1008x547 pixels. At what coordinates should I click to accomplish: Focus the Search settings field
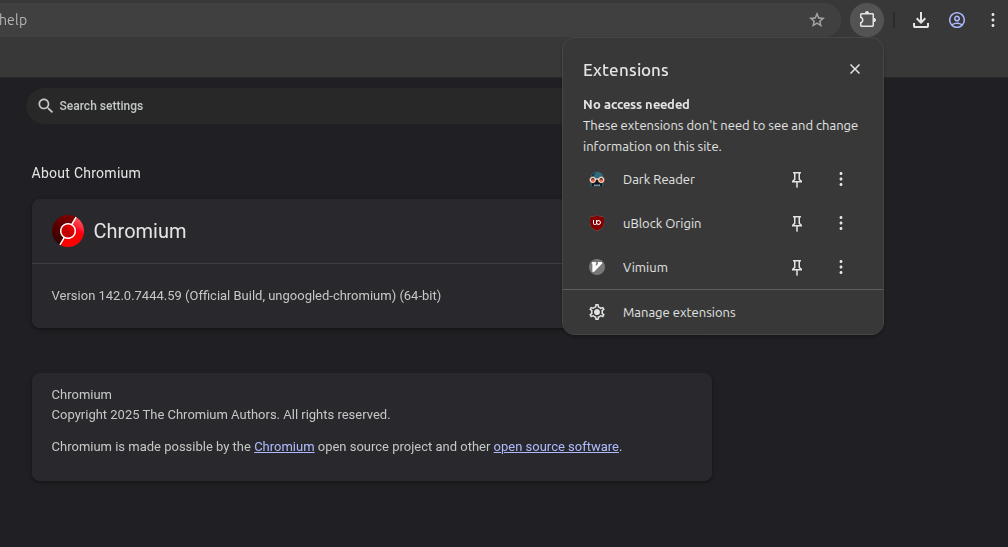[296, 105]
